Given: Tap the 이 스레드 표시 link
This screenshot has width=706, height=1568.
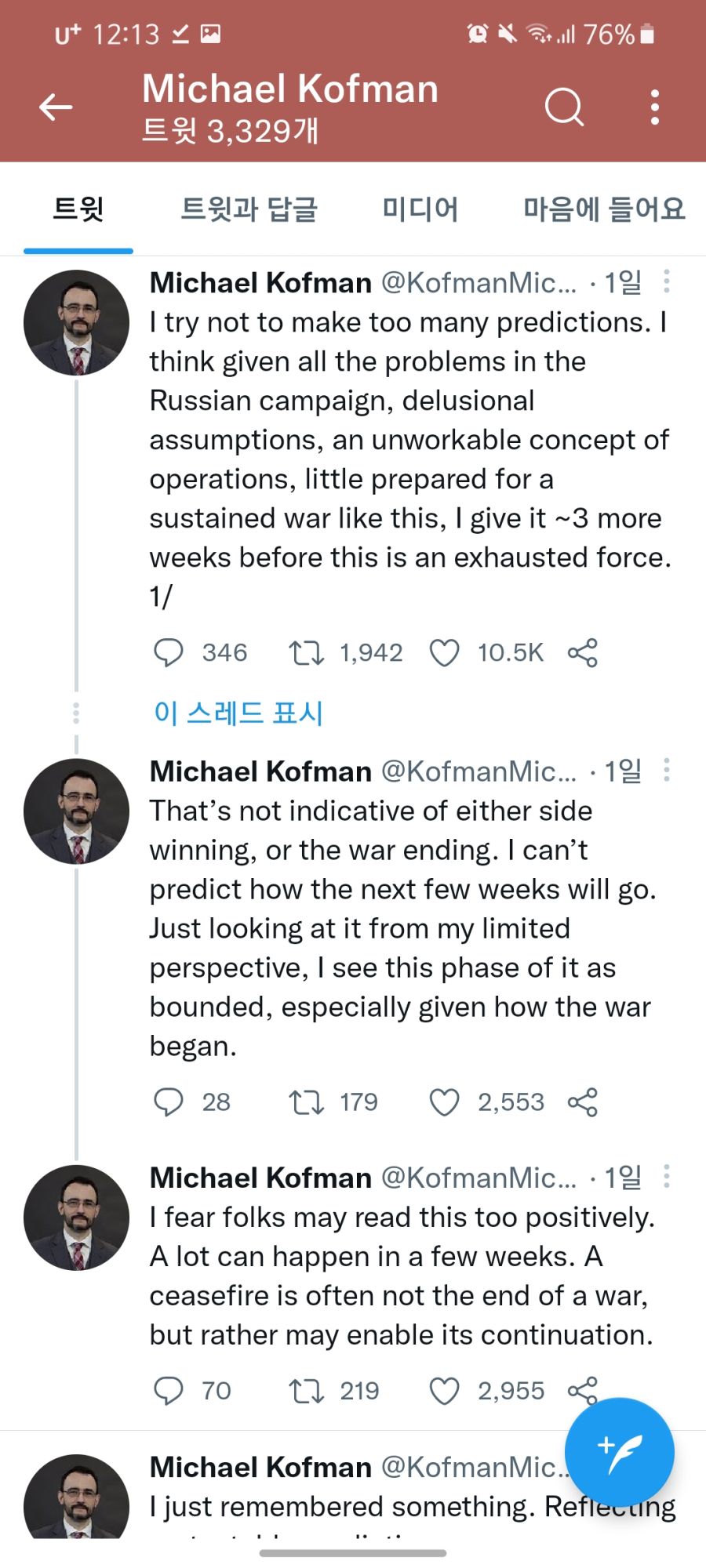Looking at the screenshot, I should click(238, 713).
